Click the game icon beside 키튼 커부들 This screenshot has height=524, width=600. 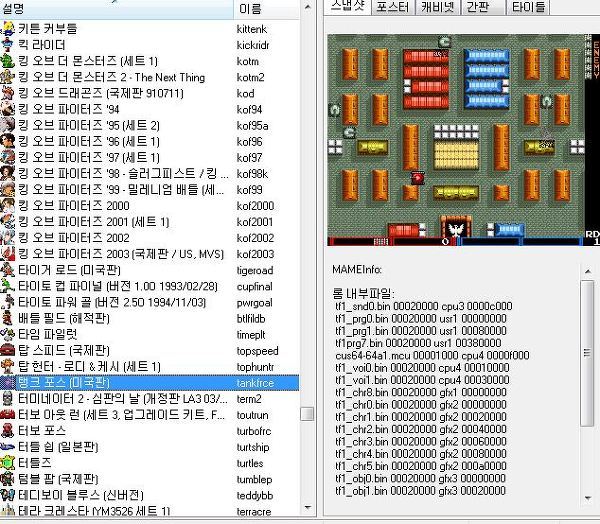click(x=8, y=29)
